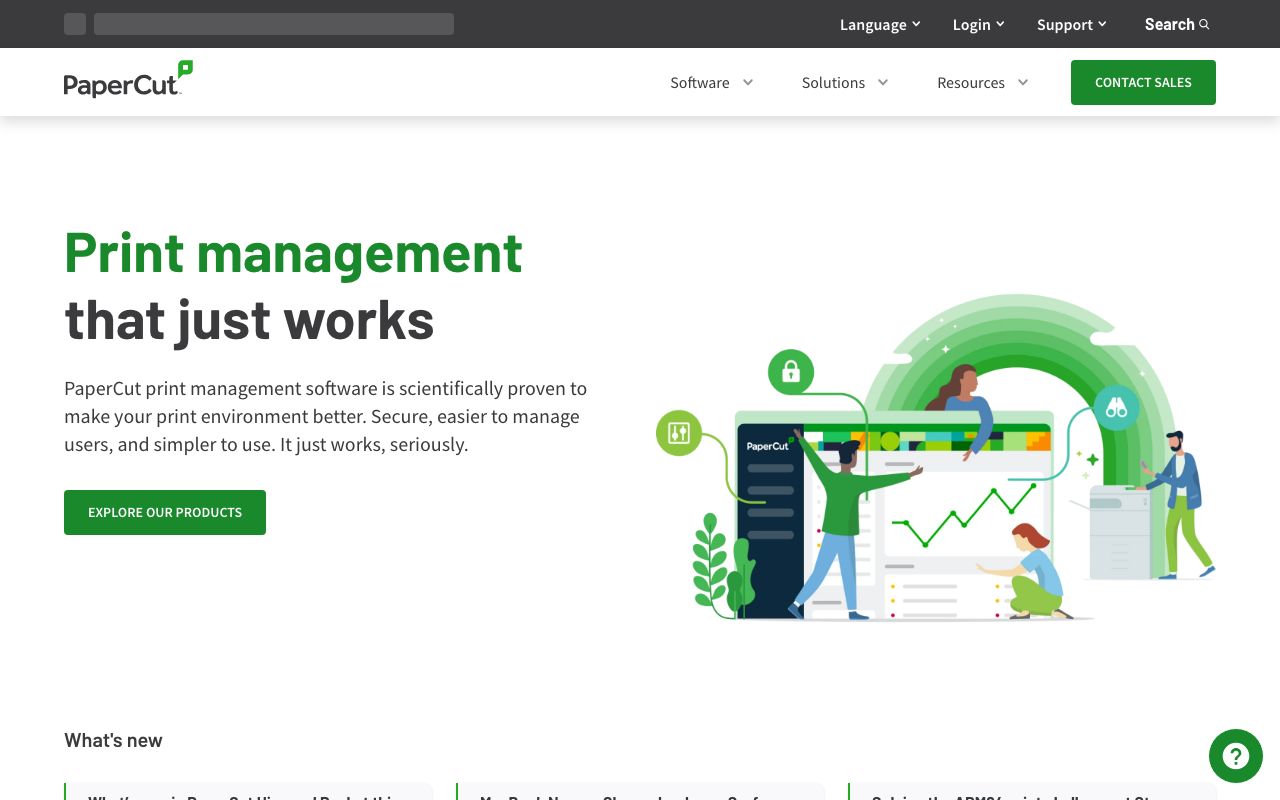Viewport: 1280px width, 800px height.
Task: Open the Software menu
Action: pos(712,83)
